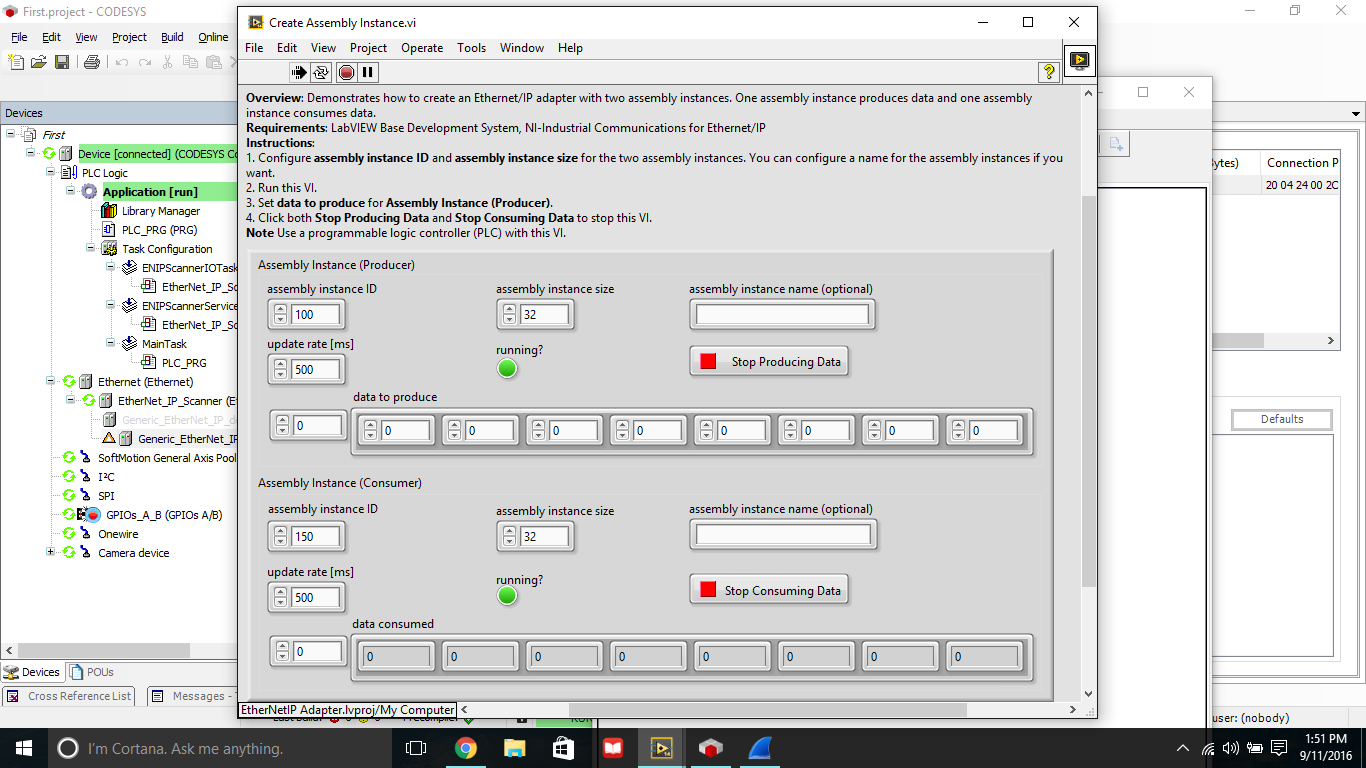1366x768 pixels.
Task: Click the Undo icon in CODESYS toolbar
Action: (122, 62)
